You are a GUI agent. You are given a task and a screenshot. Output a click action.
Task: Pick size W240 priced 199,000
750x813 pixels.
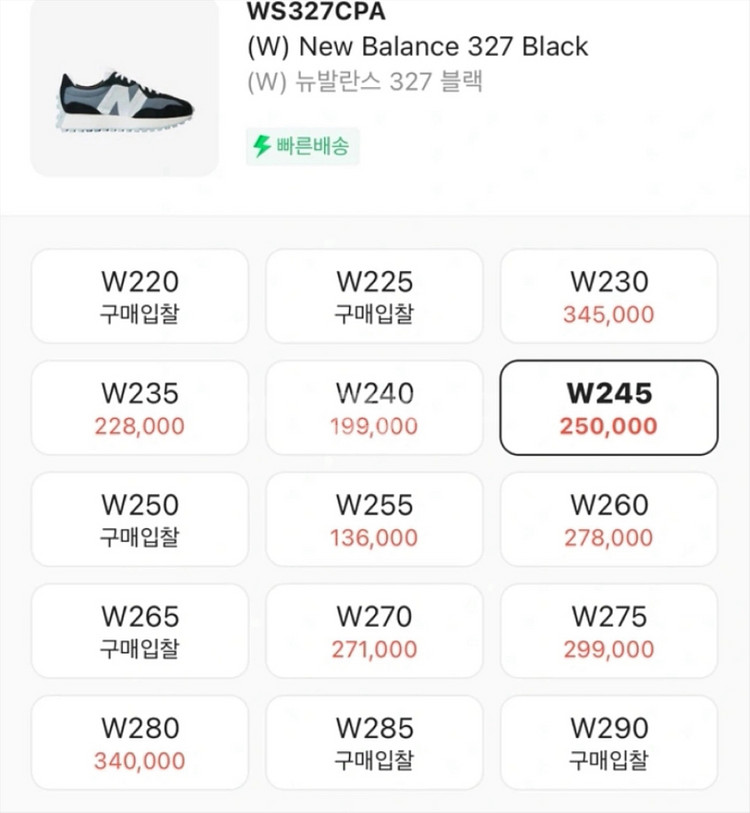(x=374, y=408)
